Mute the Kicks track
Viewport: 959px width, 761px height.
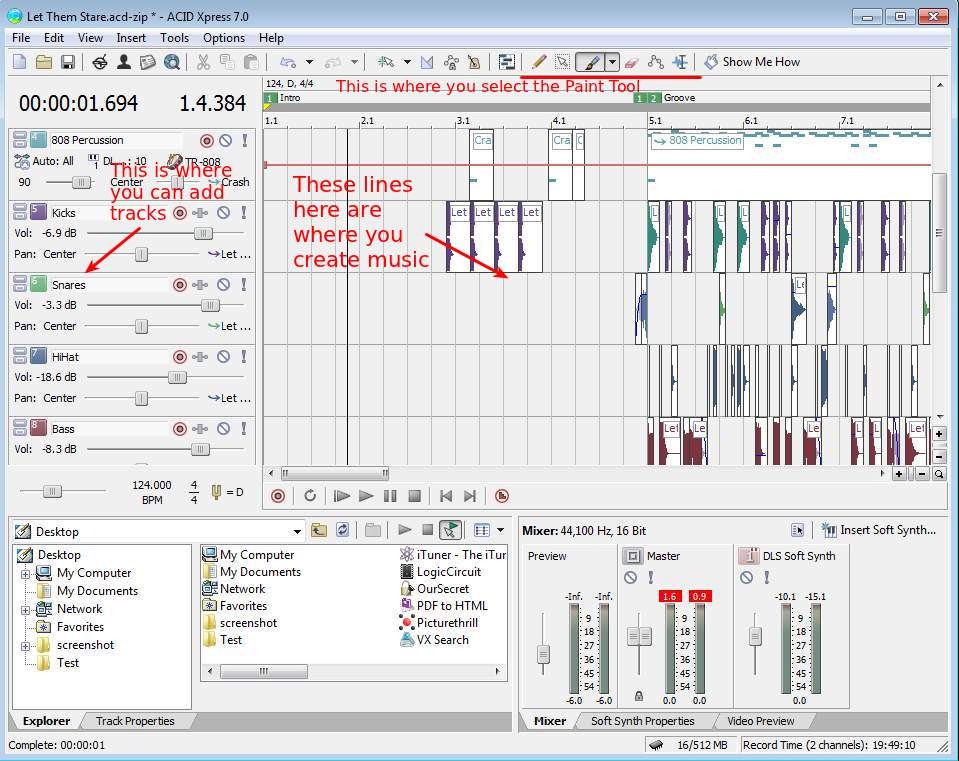click(223, 213)
